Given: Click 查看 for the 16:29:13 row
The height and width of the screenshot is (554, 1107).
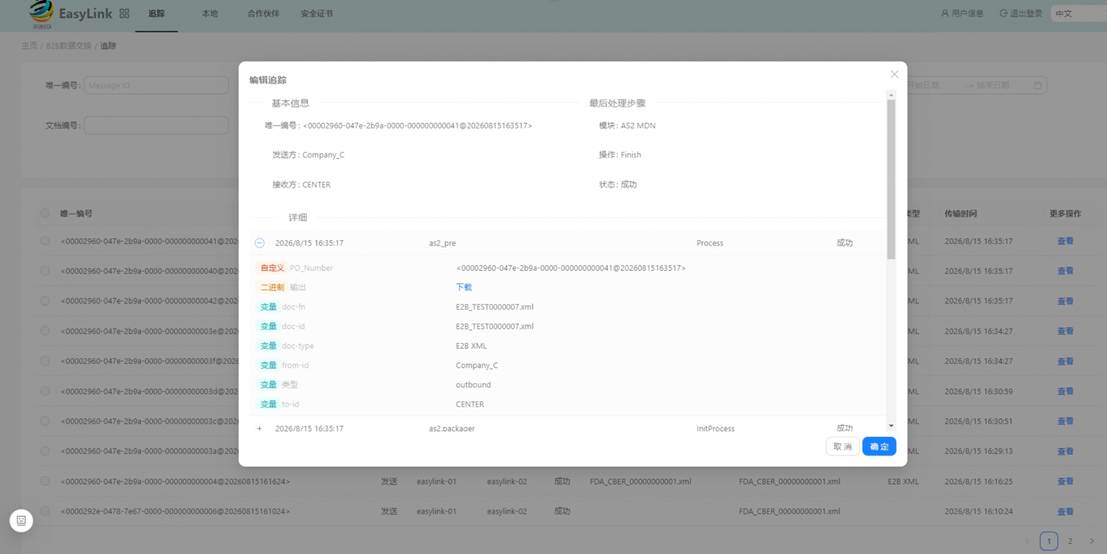Looking at the screenshot, I should [x=1065, y=451].
